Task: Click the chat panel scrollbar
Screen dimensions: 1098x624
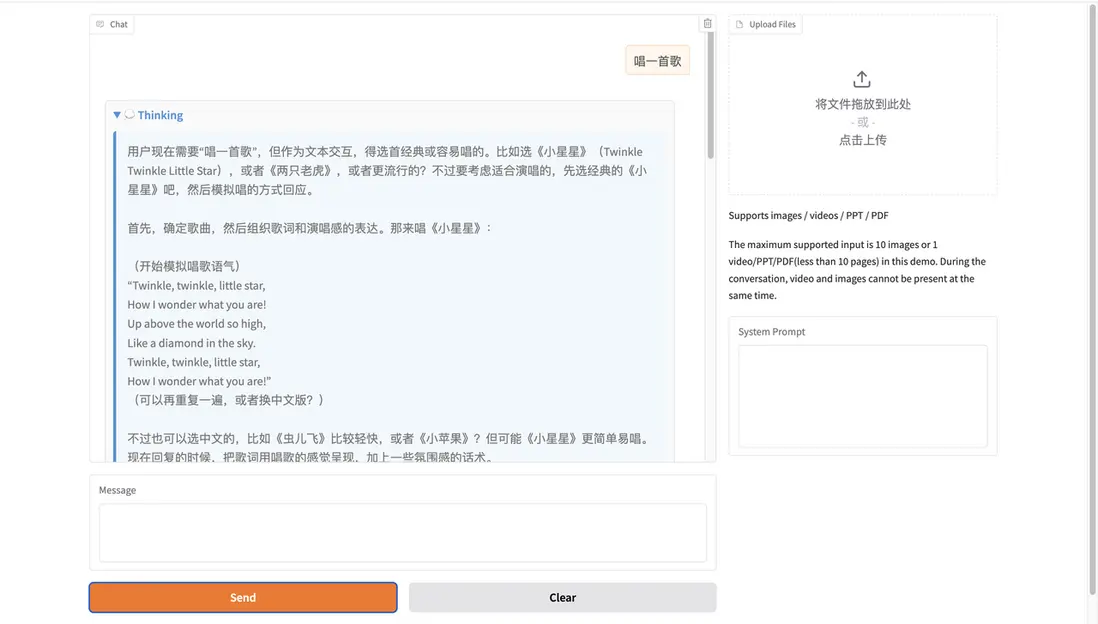Action: (710, 95)
